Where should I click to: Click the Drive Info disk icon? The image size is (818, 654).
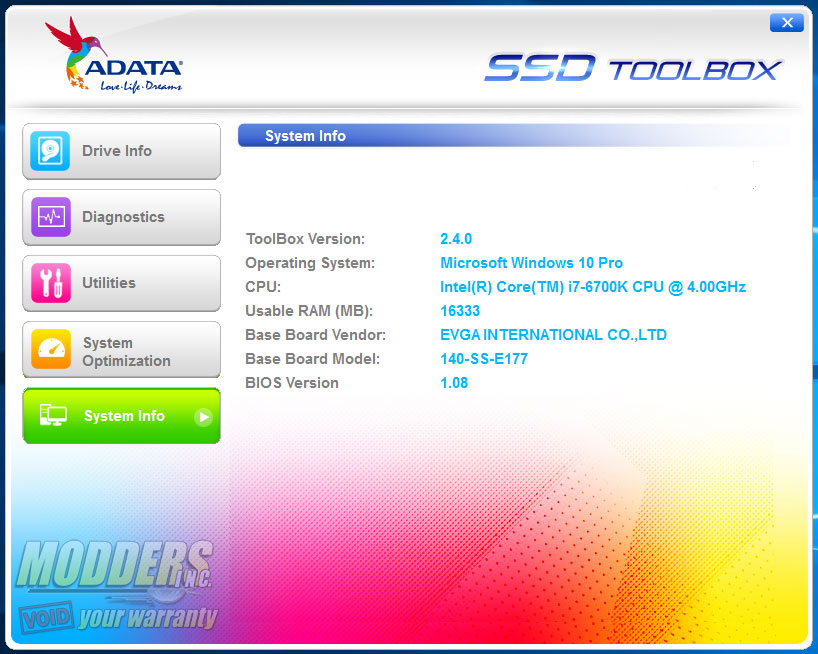pos(50,151)
